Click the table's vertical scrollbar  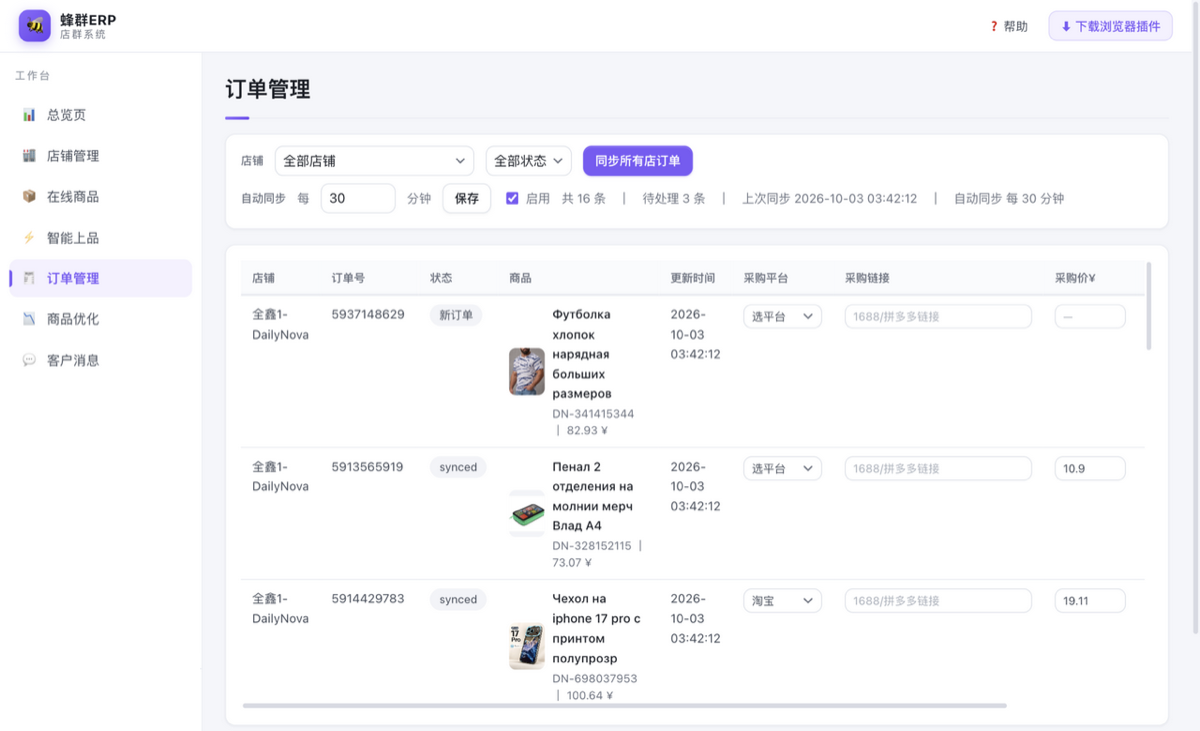(1148, 306)
